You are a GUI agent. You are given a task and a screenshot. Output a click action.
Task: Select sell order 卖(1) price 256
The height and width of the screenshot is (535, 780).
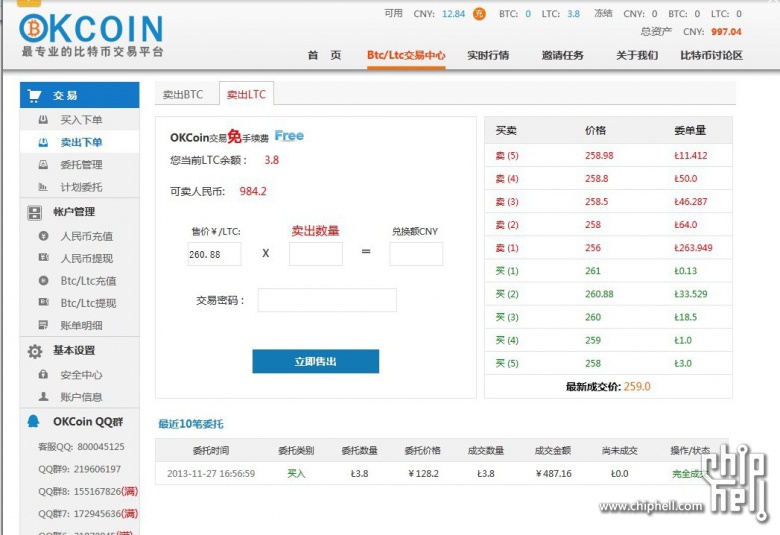click(x=608, y=248)
